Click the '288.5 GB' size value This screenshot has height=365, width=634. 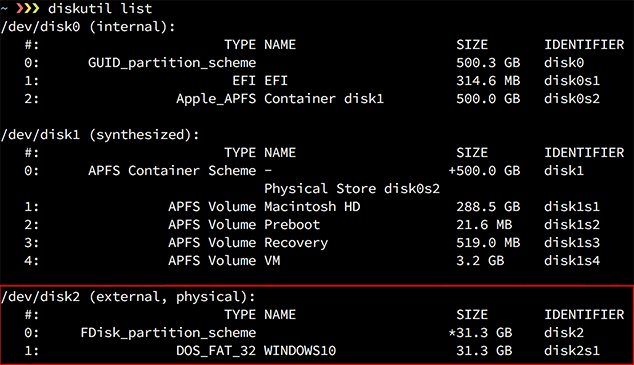pyautogui.click(x=488, y=207)
